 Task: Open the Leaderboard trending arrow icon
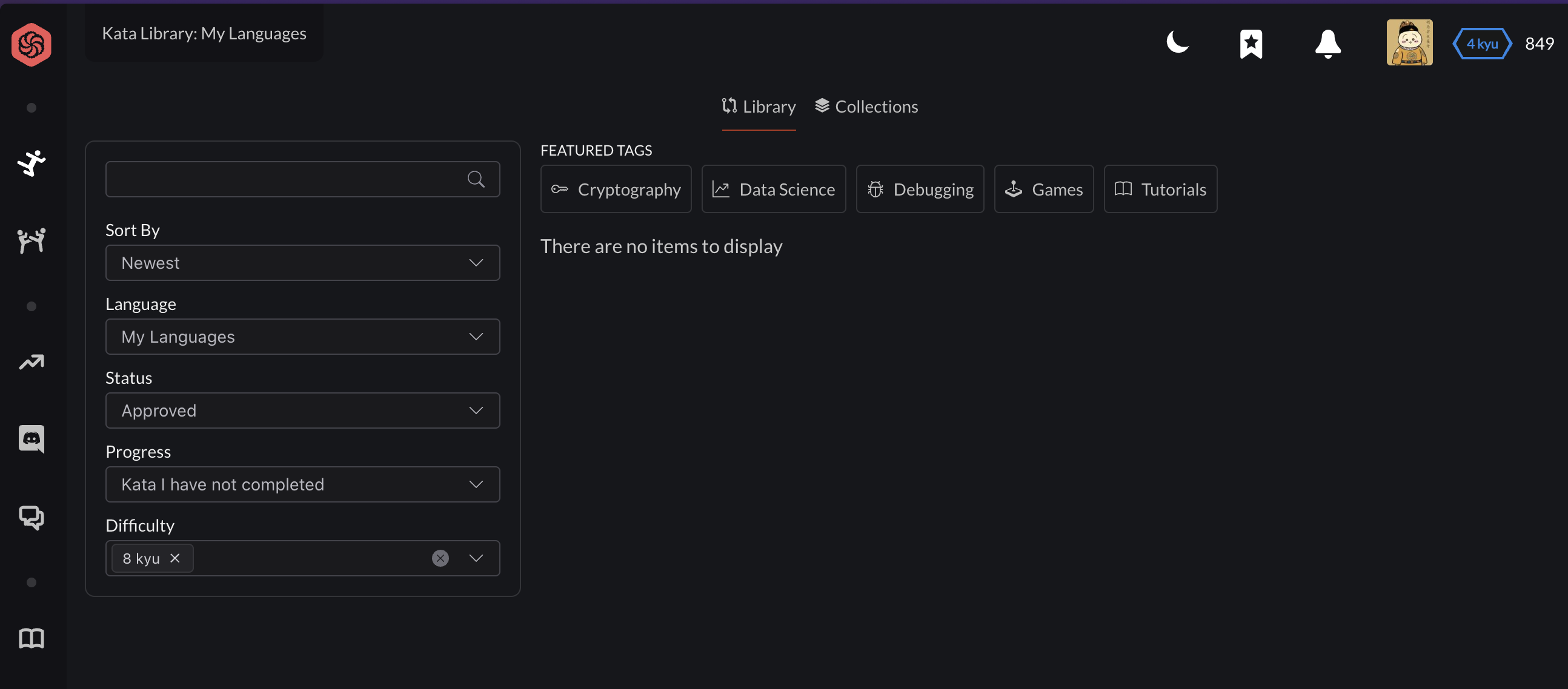[x=31, y=363]
